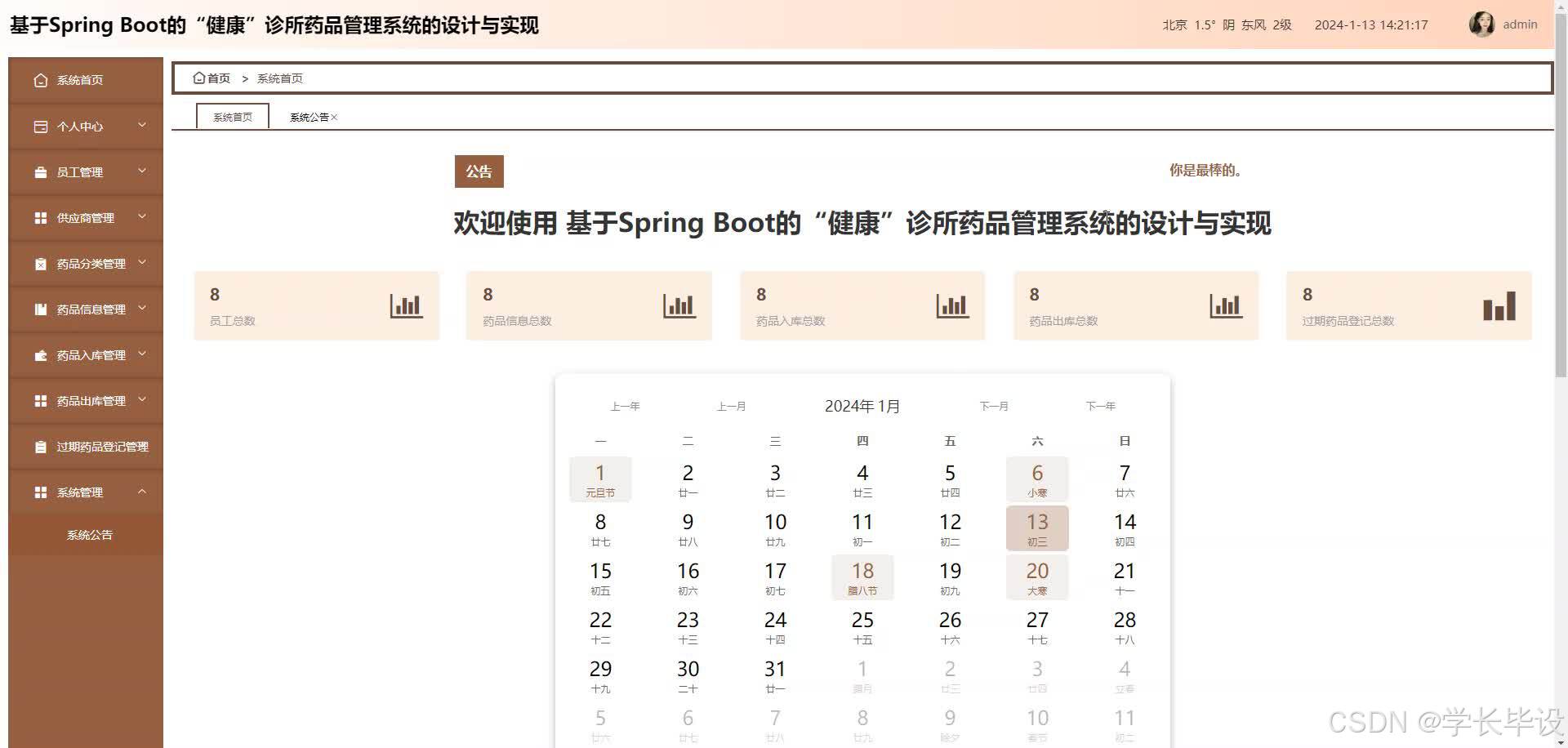Collapse the 系统管理 menu chevron
This screenshot has height=748, width=1568.
click(x=142, y=491)
